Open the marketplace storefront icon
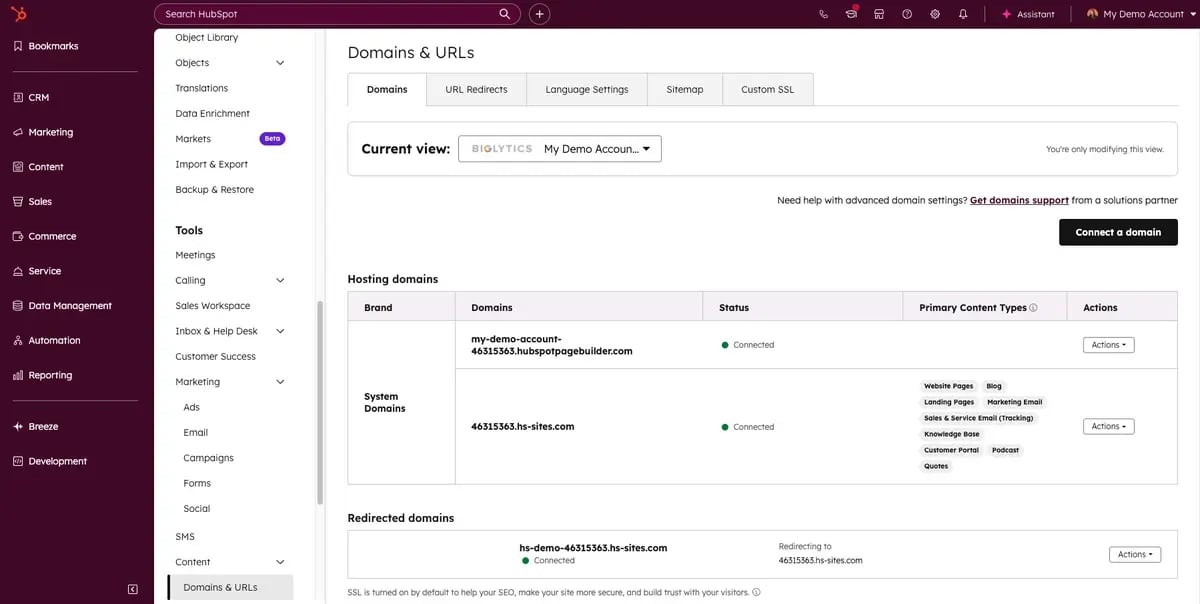 pos(879,14)
